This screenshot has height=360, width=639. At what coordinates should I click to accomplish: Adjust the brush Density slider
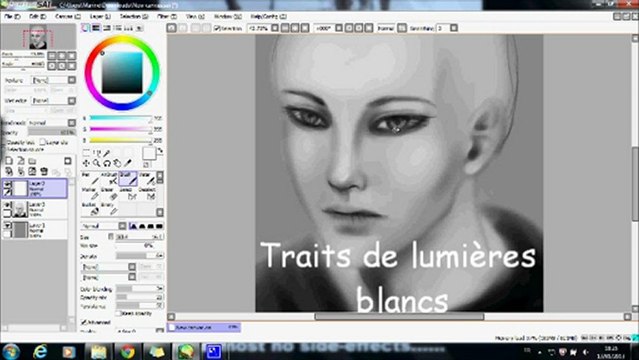[x=140, y=256]
